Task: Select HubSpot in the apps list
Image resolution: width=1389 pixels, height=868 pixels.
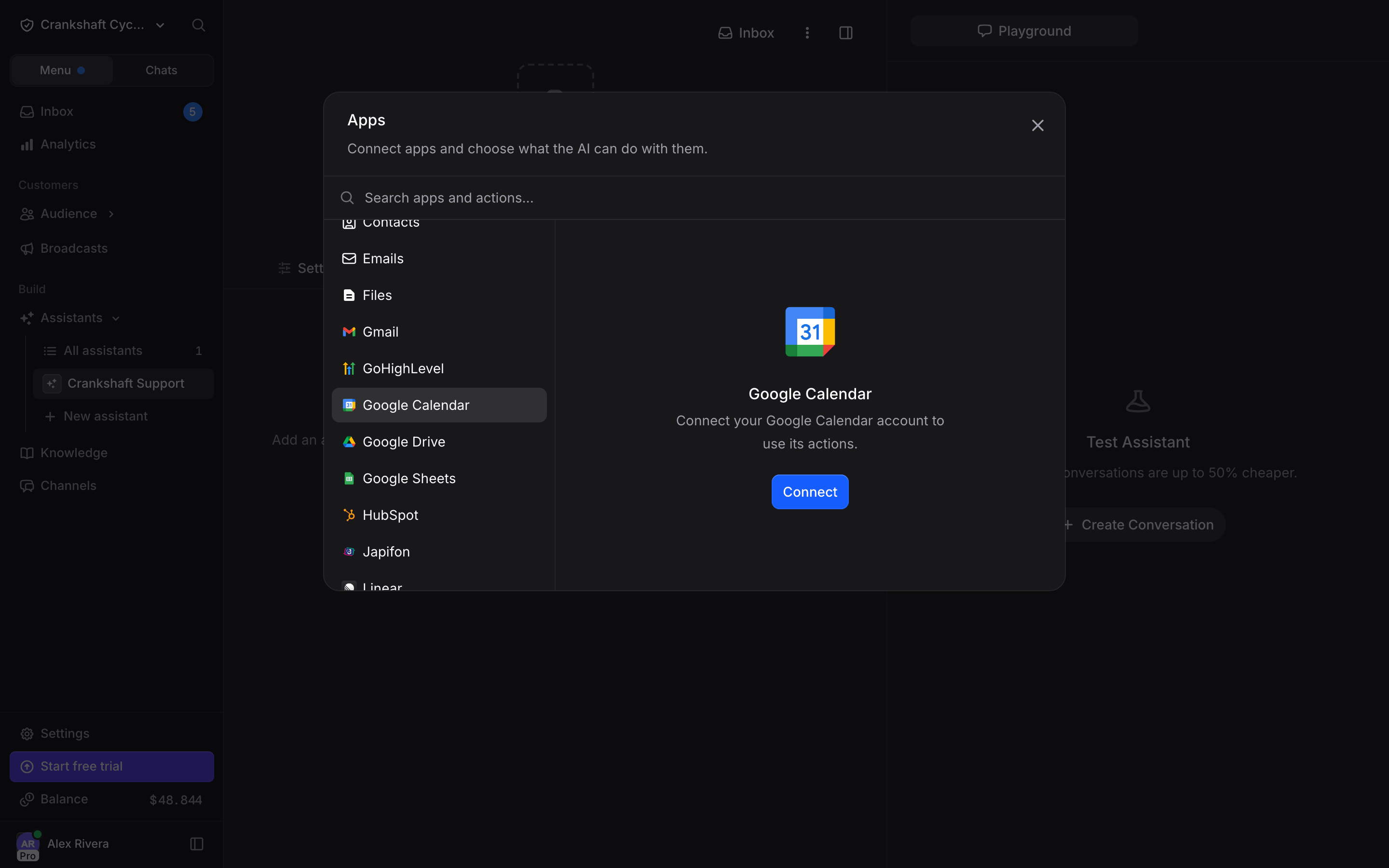Action: click(x=439, y=515)
